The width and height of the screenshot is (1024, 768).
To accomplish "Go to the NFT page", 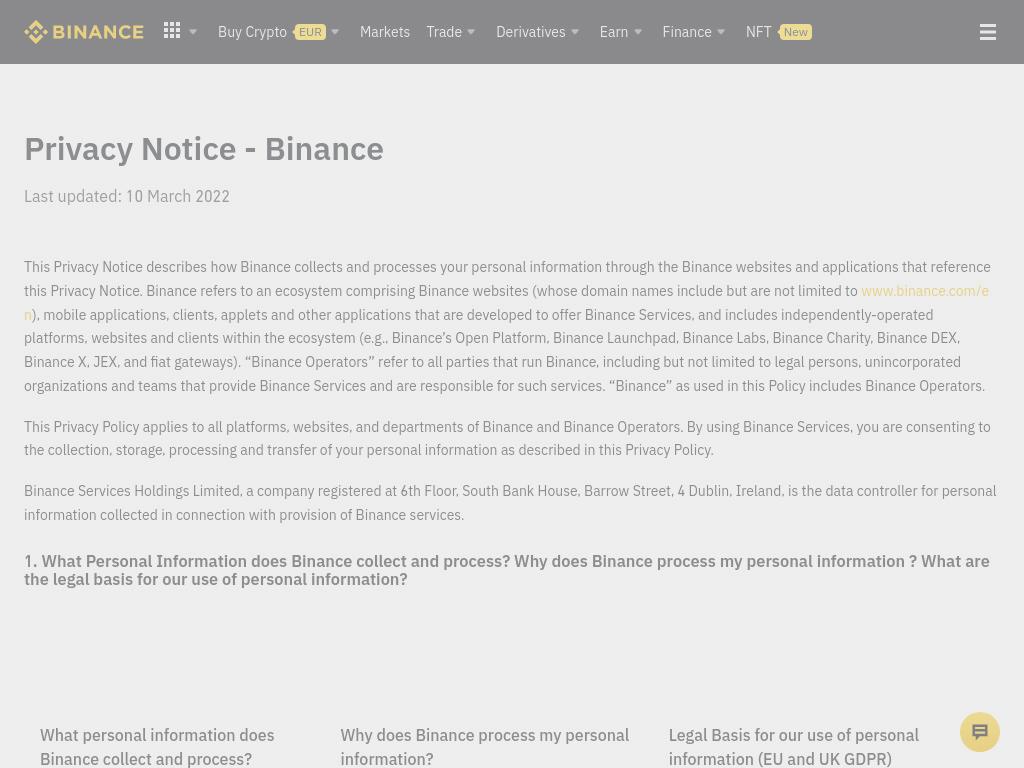I will point(758,32).
